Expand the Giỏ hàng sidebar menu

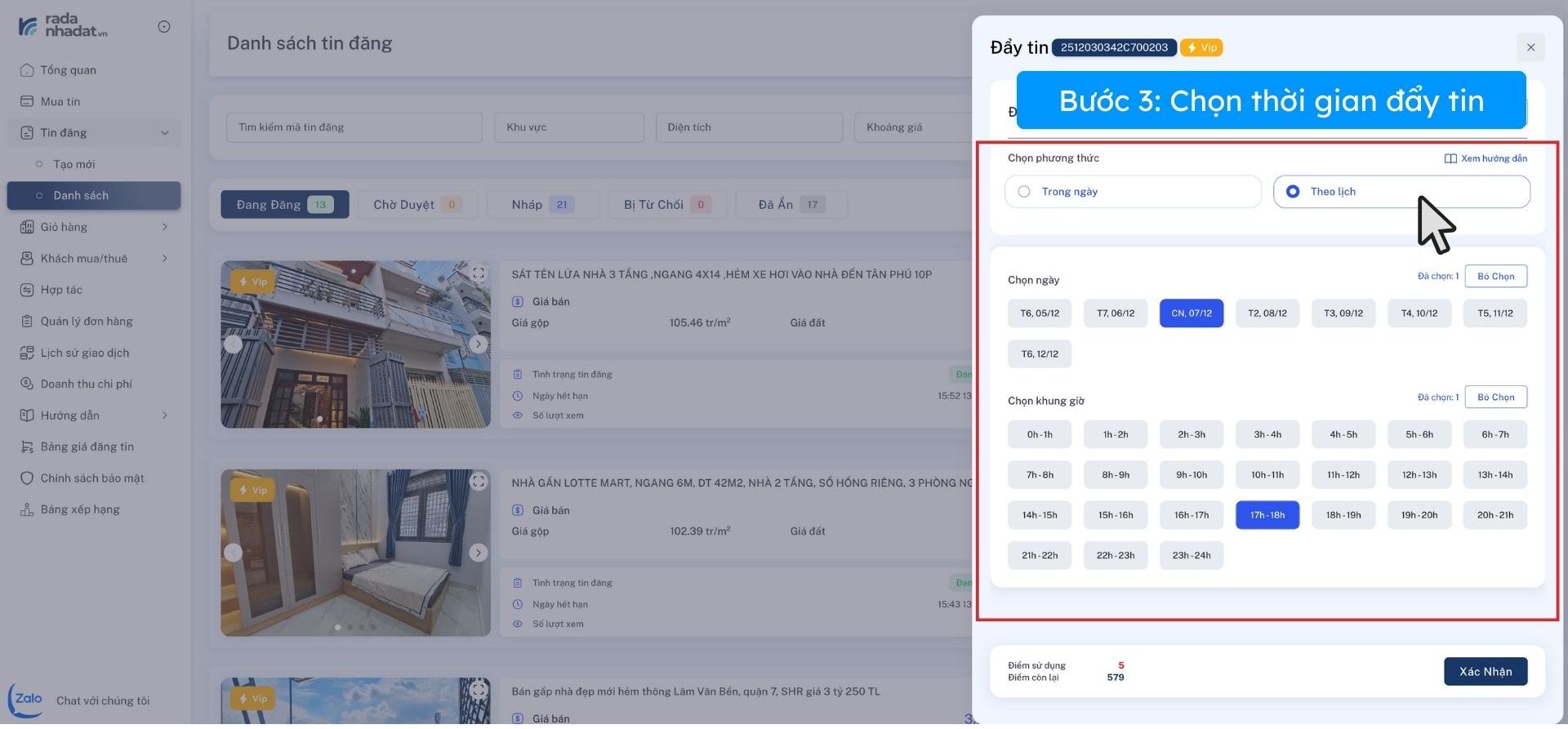(165, 229)
